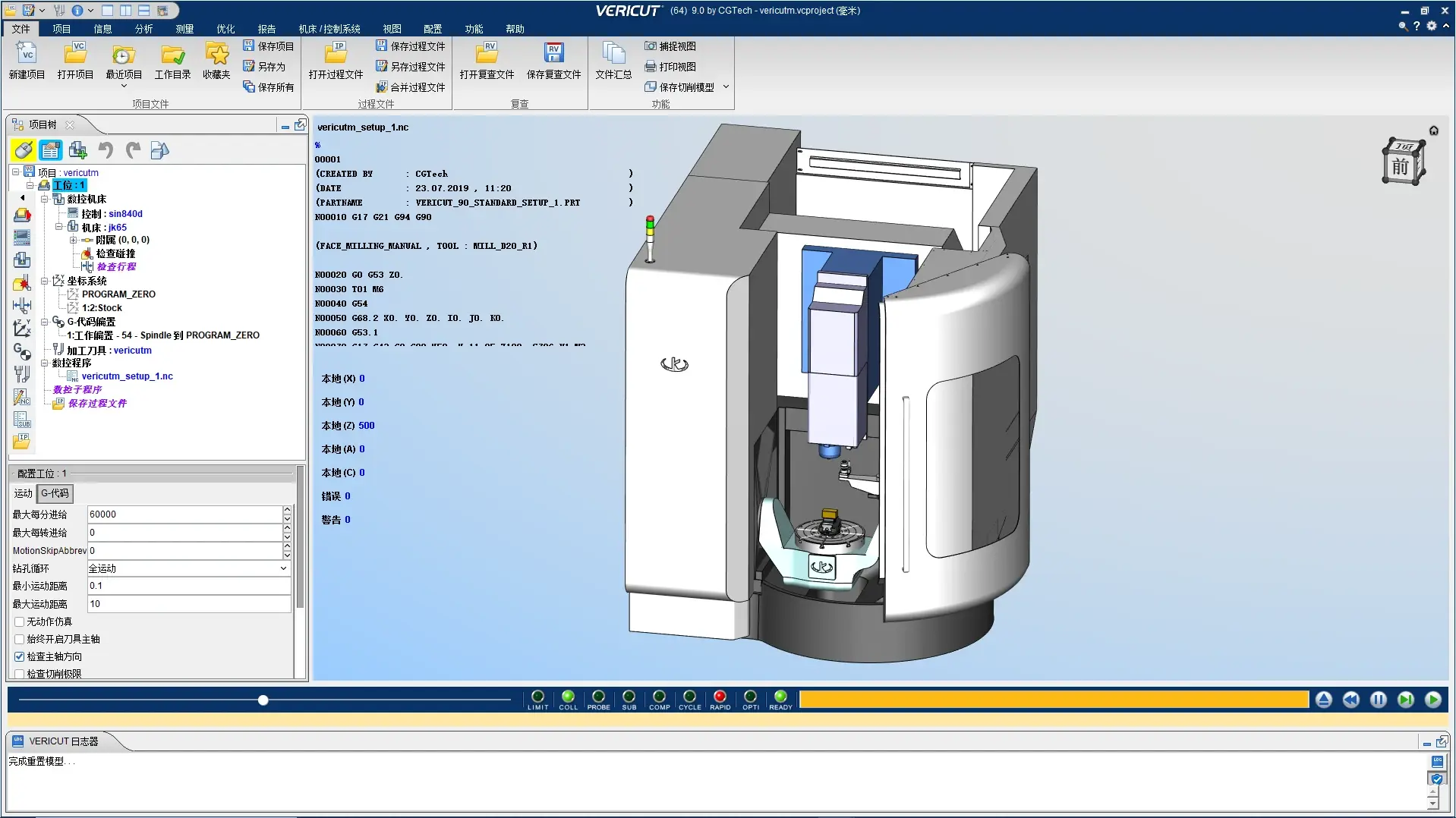Click the SUB subroutine sidebar icon
The image size is (1456, 818).
click(x=22, y=420)
